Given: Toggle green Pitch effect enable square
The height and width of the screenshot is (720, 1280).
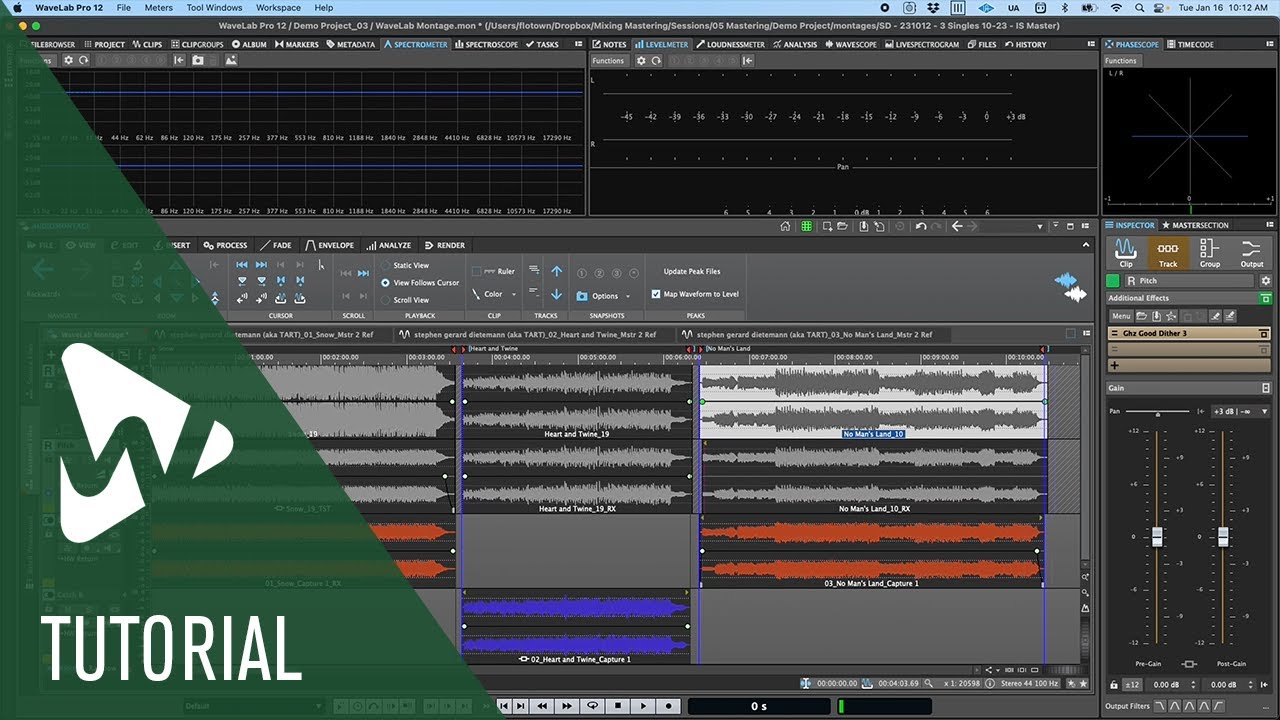Looking at the screenshot, I should pos(1113,281).
